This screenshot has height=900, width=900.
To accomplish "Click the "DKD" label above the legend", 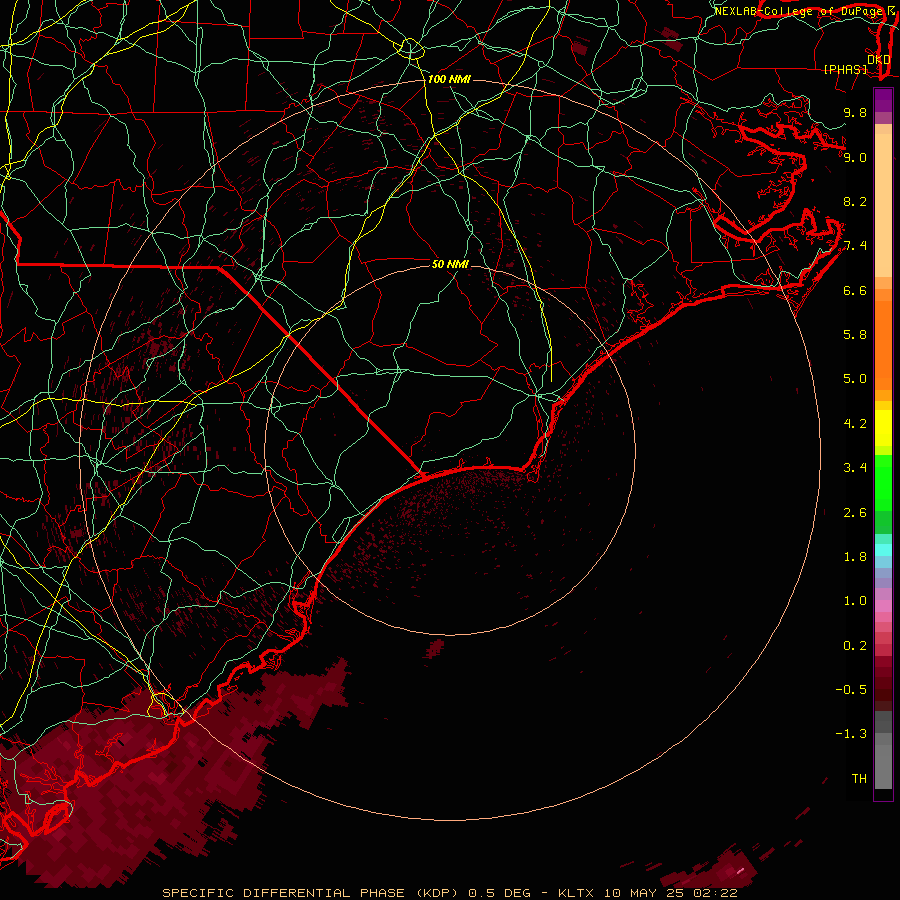I will tap(879, 60).
